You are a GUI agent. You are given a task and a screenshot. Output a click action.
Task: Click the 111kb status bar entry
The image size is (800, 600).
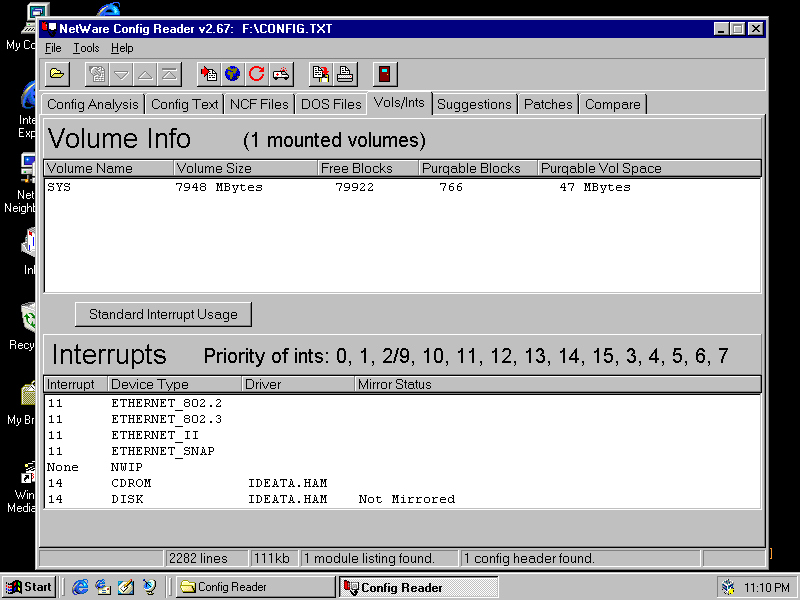[x=274, y=559]
